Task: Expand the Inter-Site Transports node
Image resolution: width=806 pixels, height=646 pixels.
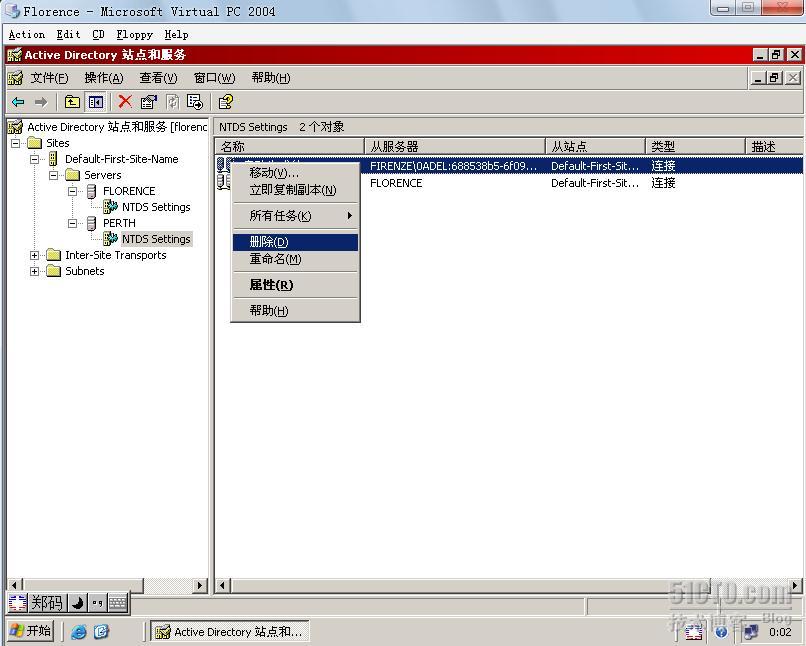Action: pyautogui.click(x=34, y=255)
